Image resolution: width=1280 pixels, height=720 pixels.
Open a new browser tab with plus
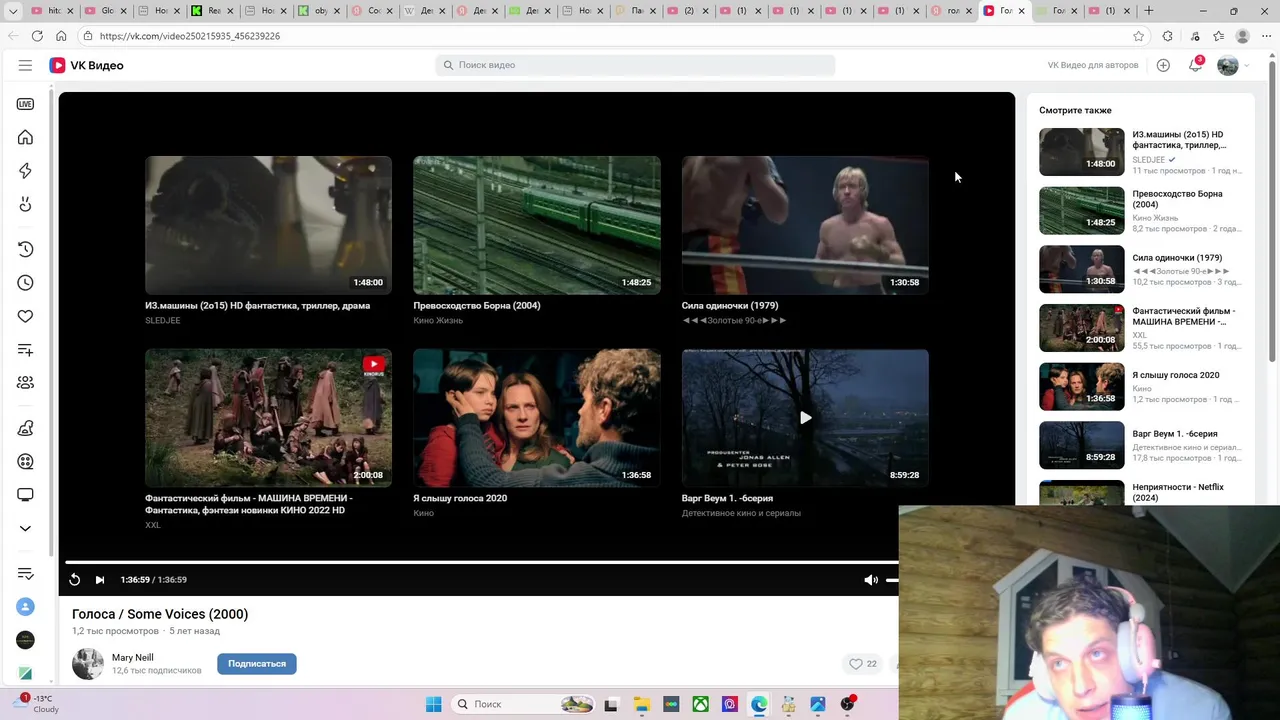coord(1148,11)
